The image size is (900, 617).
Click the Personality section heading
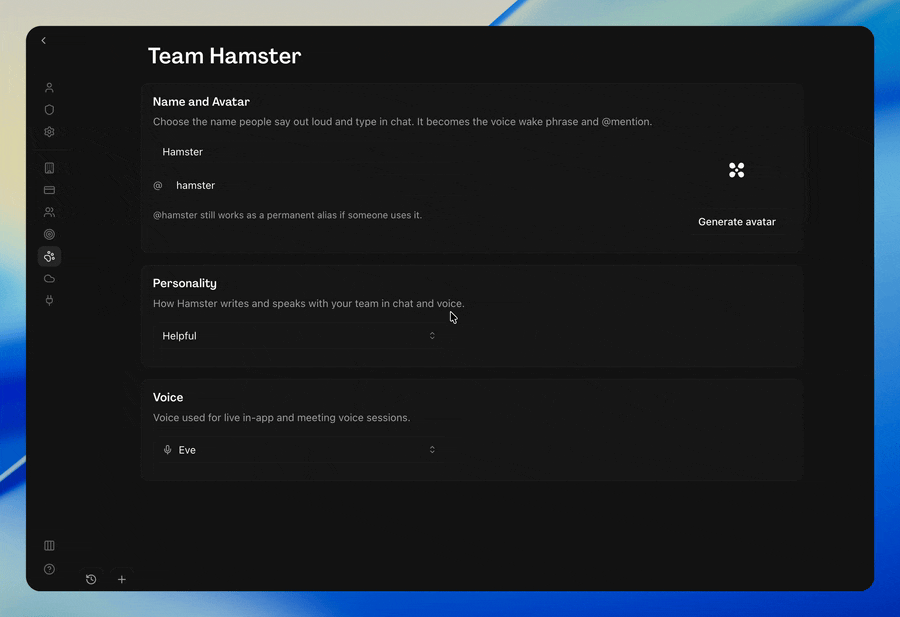click(185, 284)
